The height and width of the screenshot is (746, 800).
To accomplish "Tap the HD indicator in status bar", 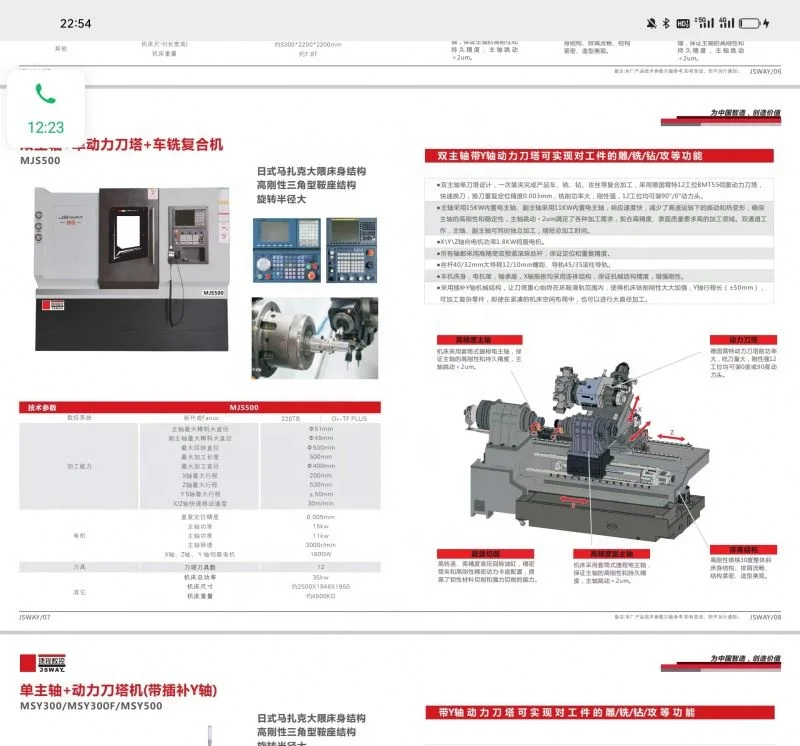I will pos(683,23).
